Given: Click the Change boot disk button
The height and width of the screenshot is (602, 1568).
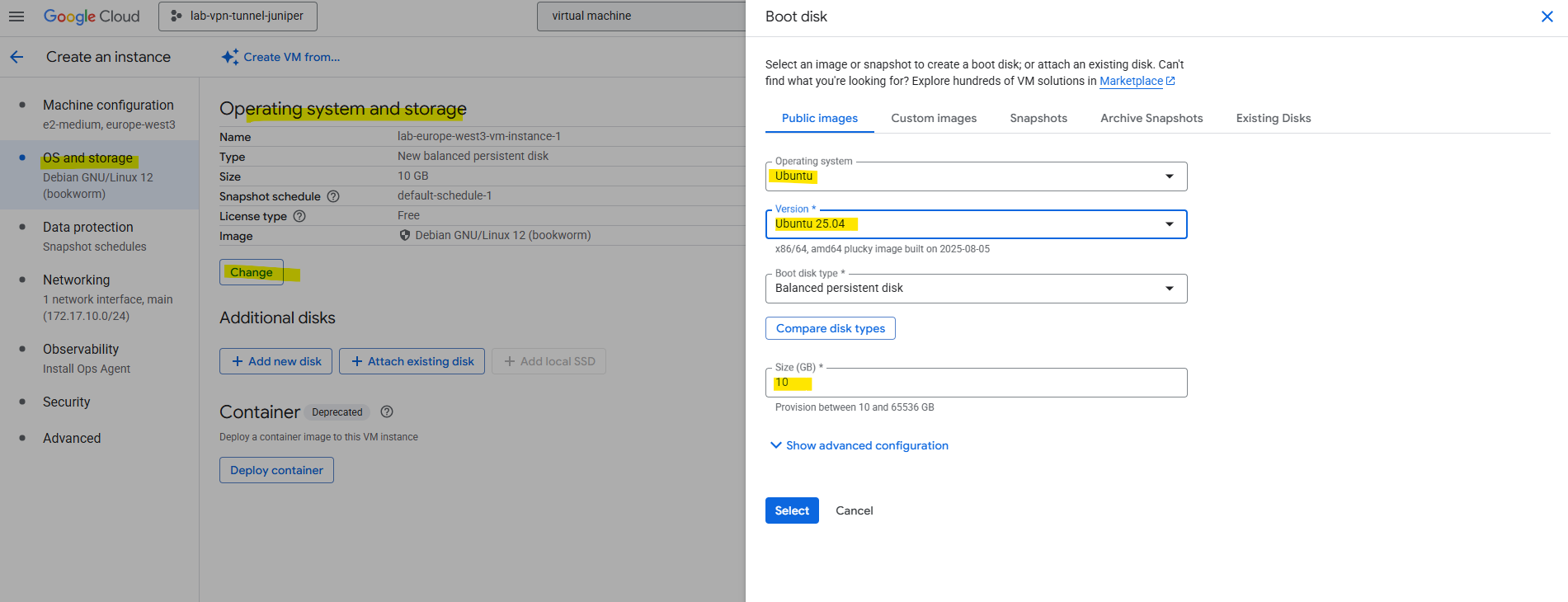Looking at the screenshot, I should (x=252, y=272).
